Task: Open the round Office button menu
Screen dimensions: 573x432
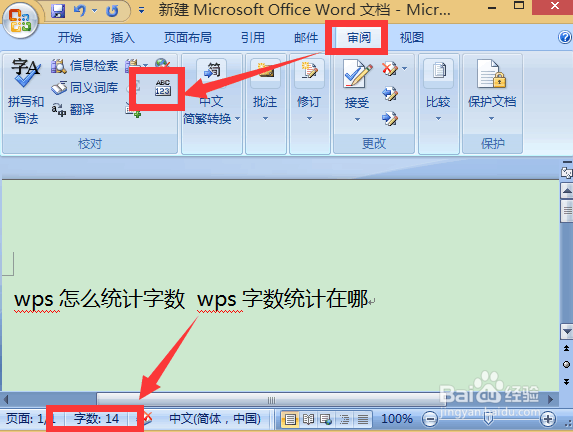Action: [20, 20]
